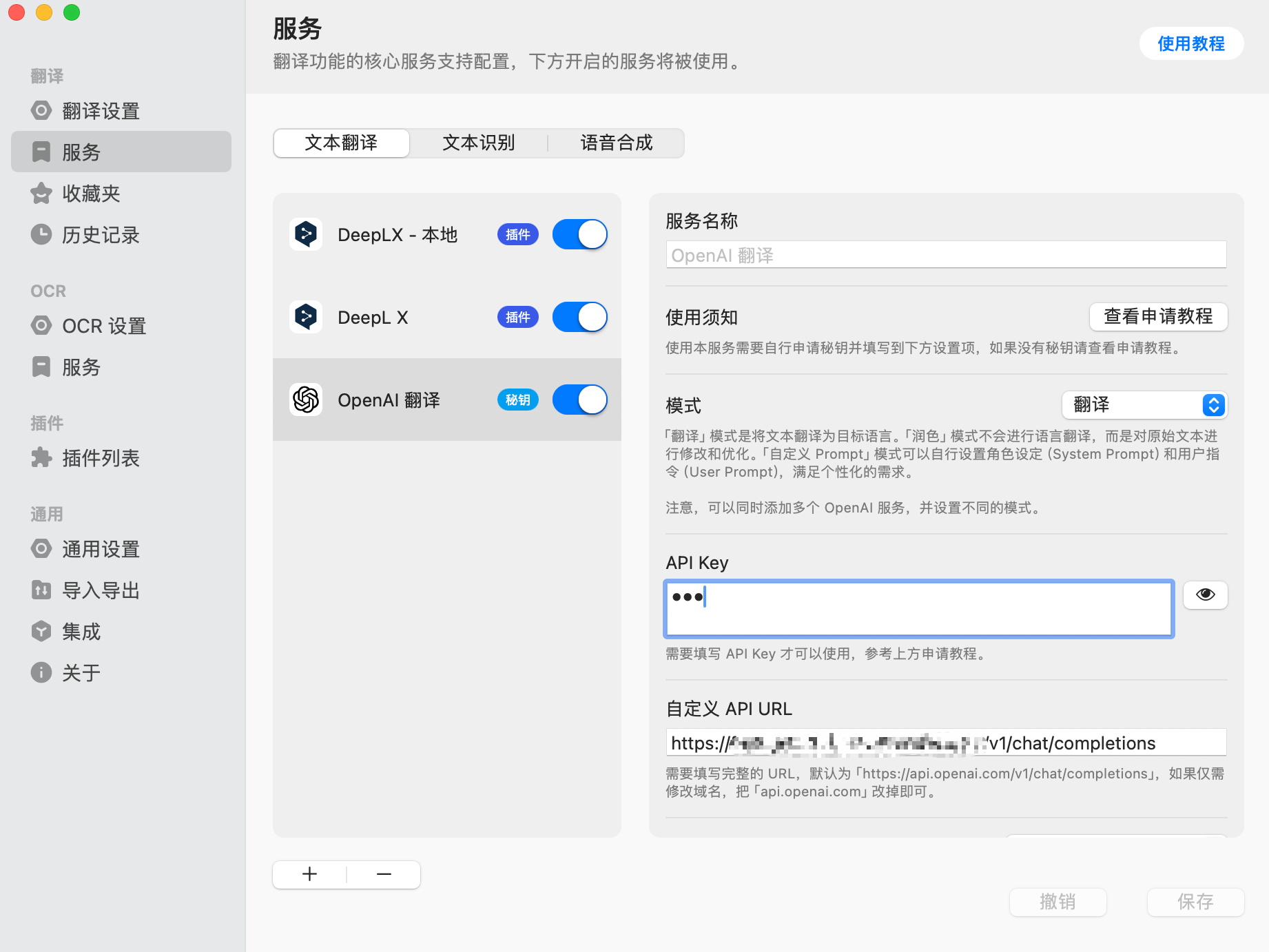Click the 服务名称 input field
This screenshot has height=952, width=1269.
click(x=947, y=255)
